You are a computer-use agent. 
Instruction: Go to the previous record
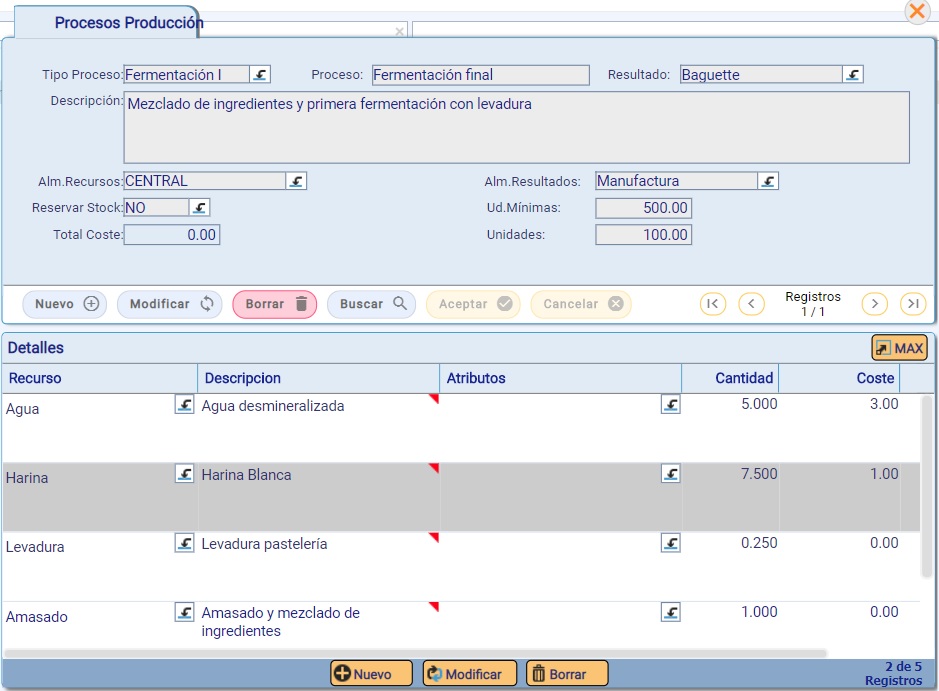tap(752, 304)
